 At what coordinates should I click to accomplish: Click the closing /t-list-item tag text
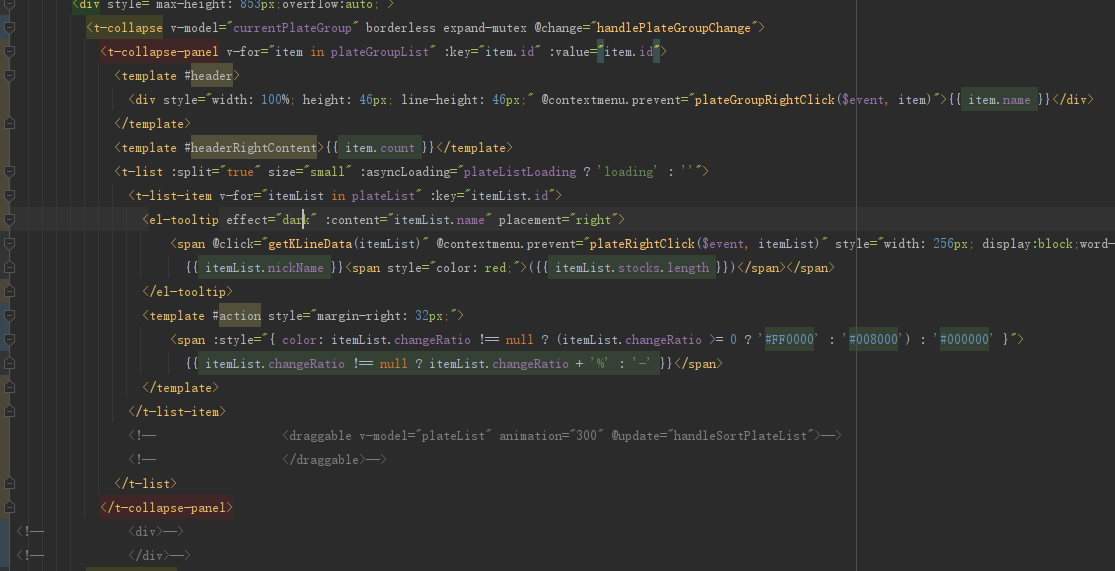click(176, 411)
